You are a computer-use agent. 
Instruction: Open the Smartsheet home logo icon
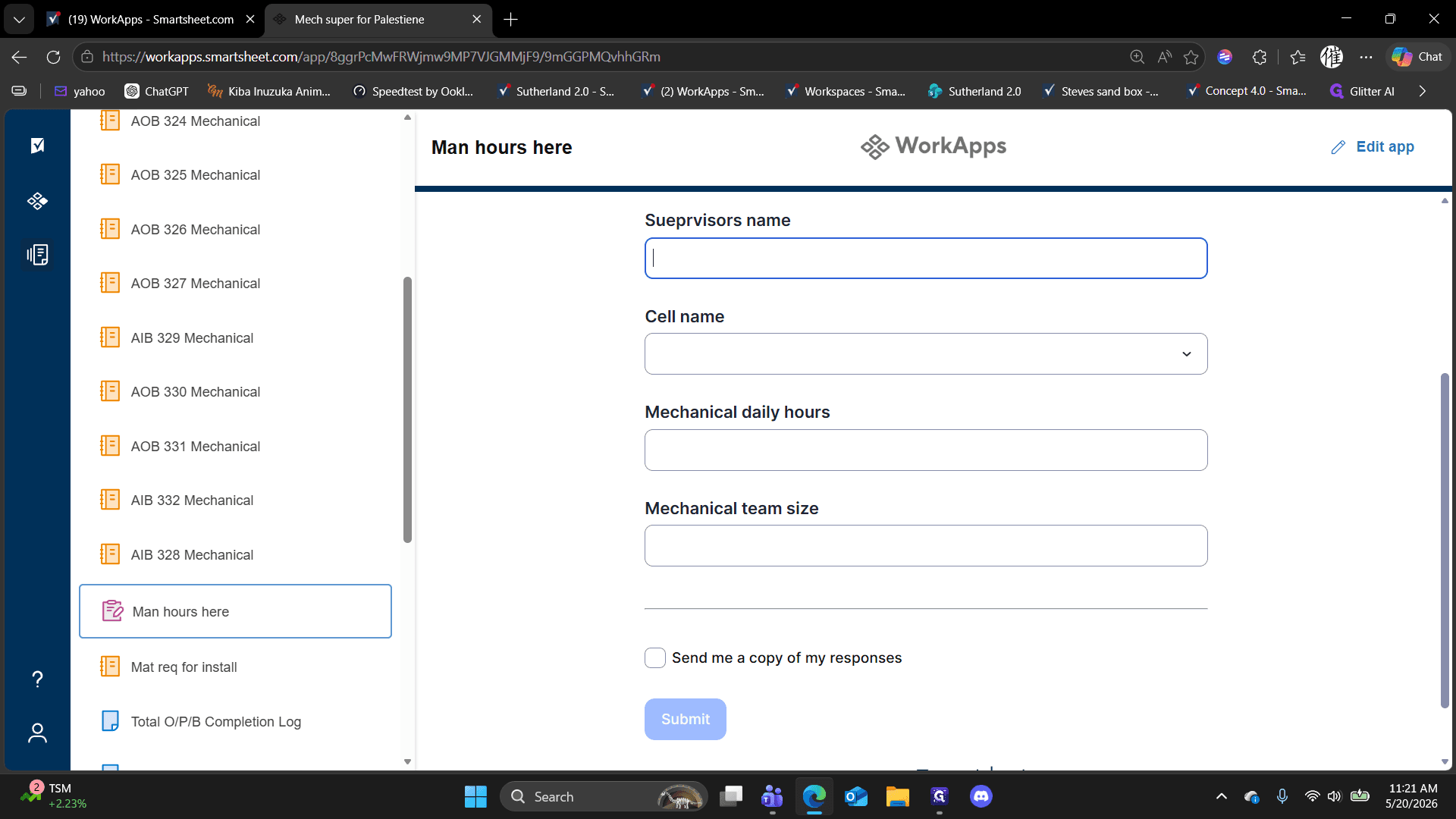[x=37, y=146]
